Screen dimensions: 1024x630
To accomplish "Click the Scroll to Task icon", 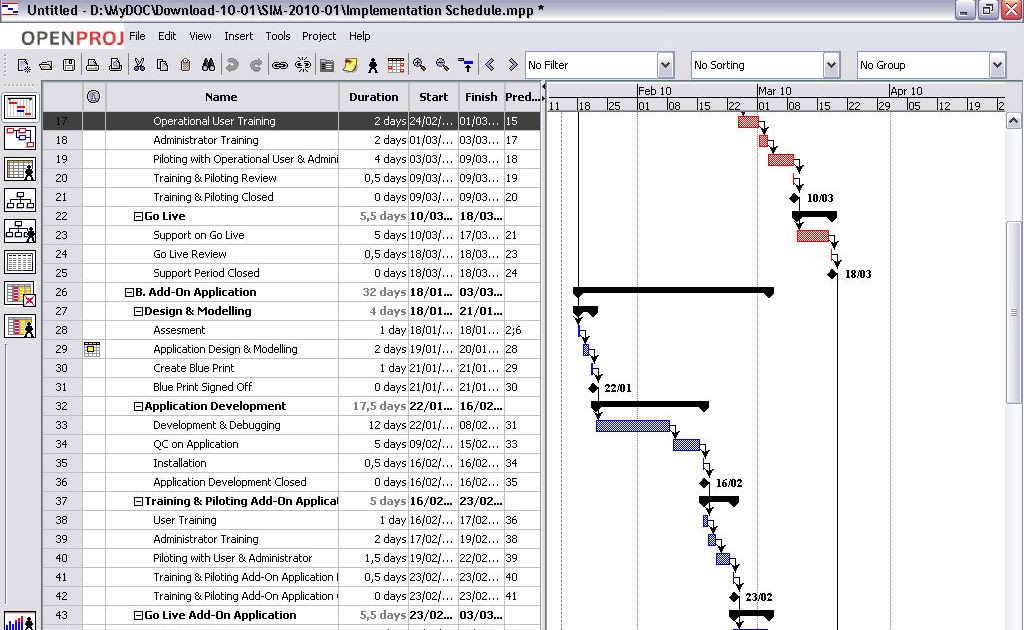I will [466, 65].
